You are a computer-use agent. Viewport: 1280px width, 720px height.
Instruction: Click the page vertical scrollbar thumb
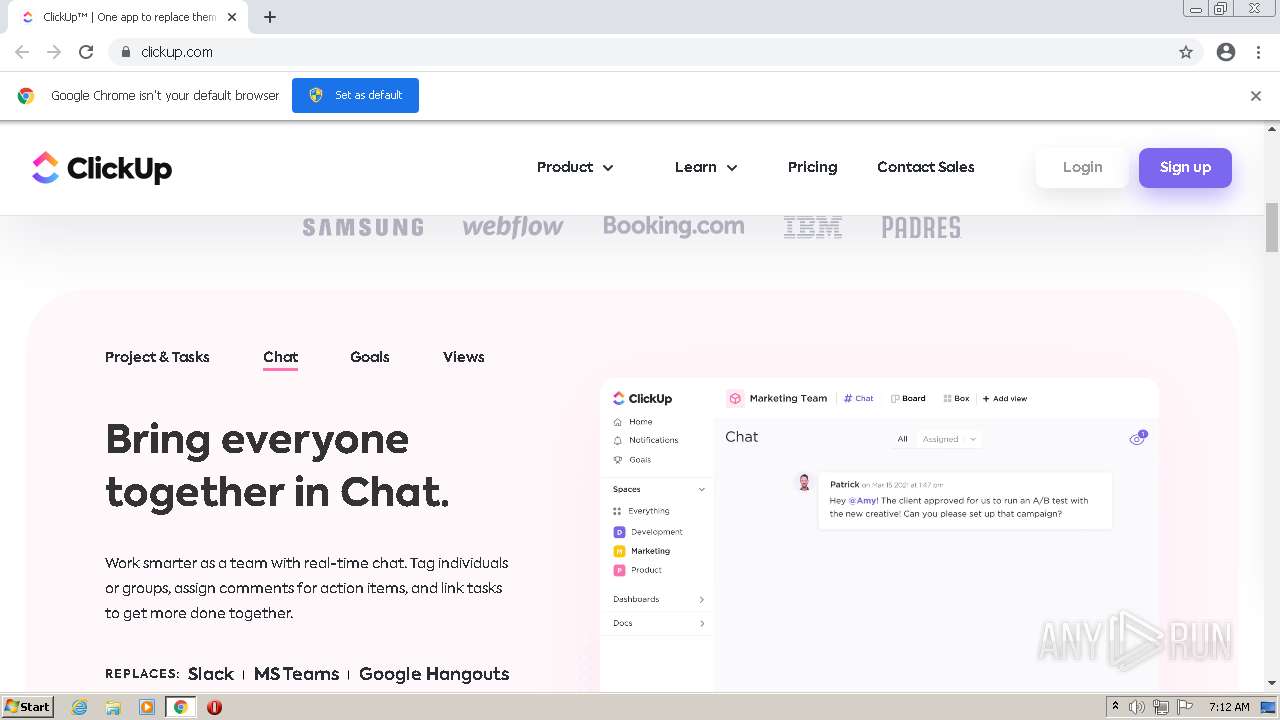click(x=1272, y=227)
